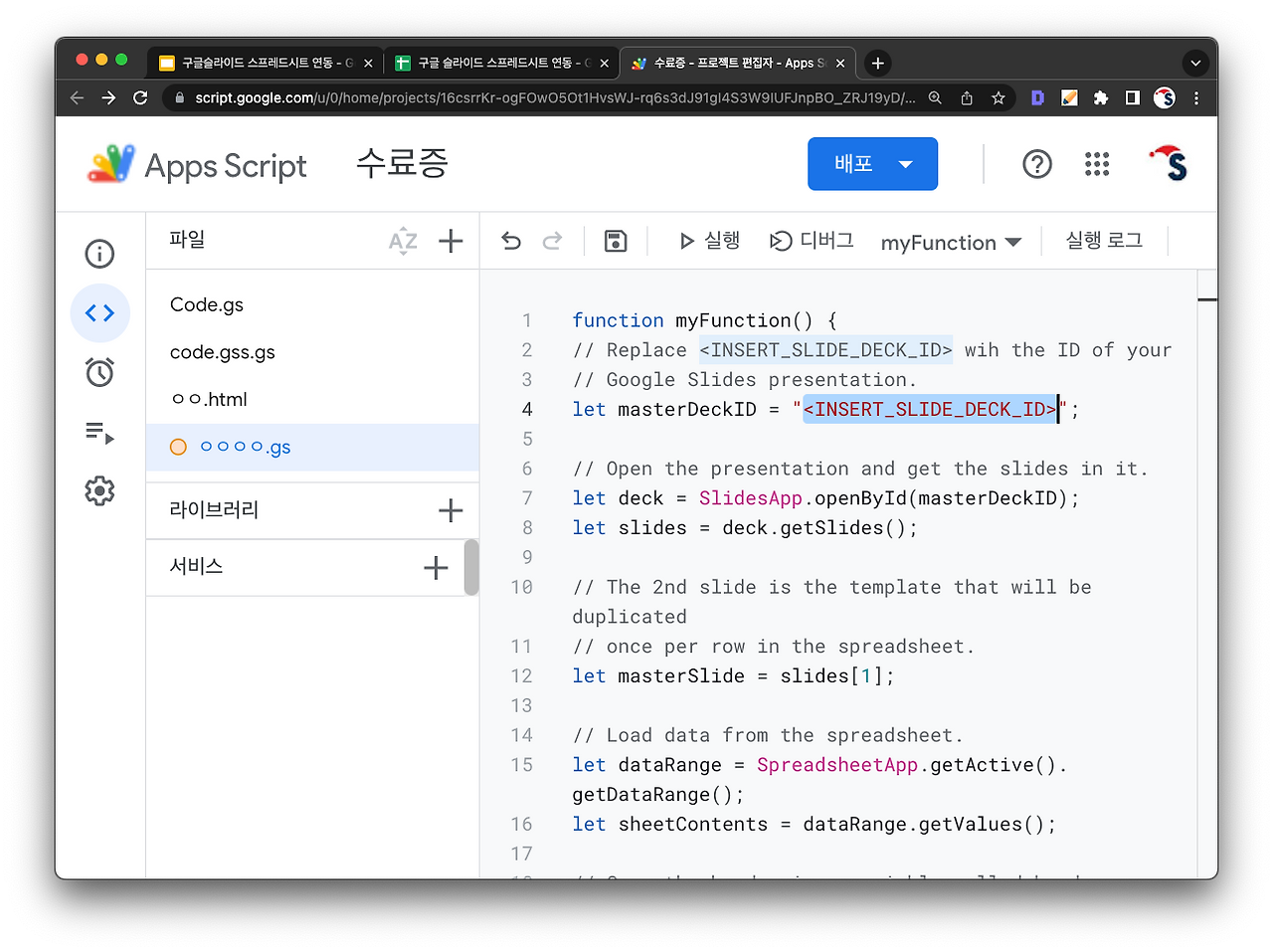Expand the myFunction function selector
Screen dimensions: 1273x952
coord(952,242)
